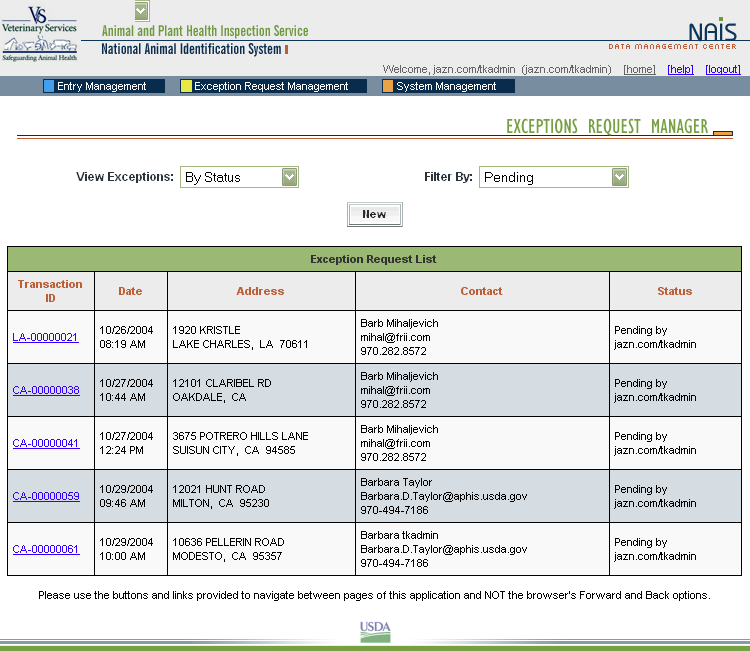
Task: Open the Entry Management menu
Action: tap(101, 86)
